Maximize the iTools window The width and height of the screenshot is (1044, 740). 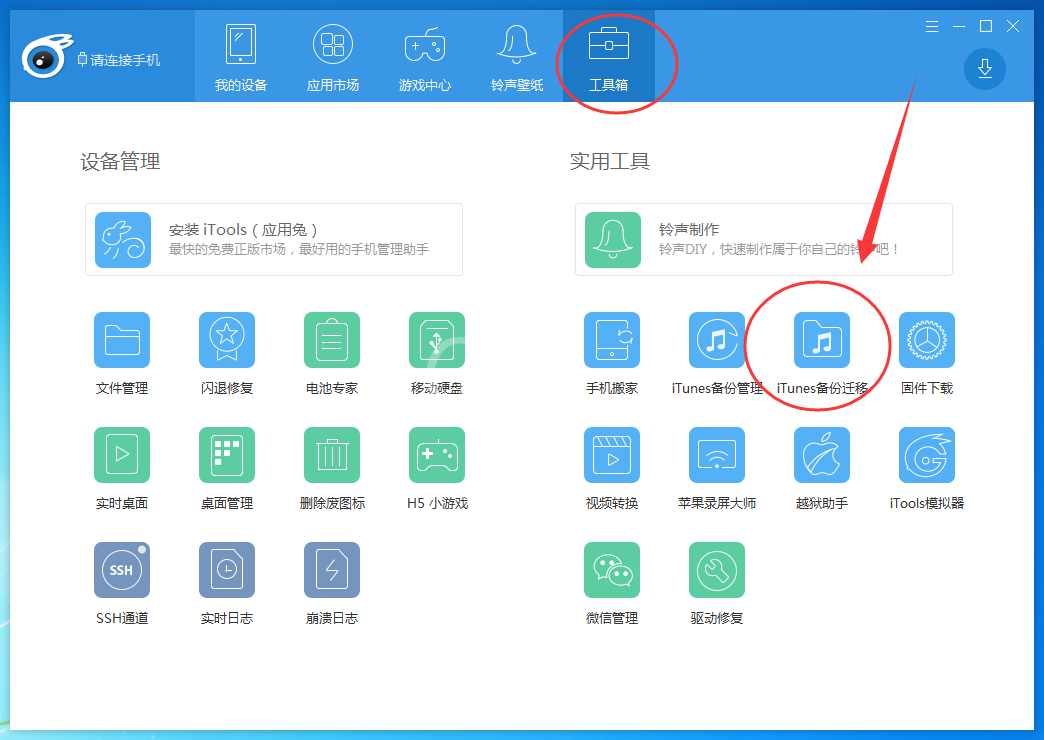point(986,26)
